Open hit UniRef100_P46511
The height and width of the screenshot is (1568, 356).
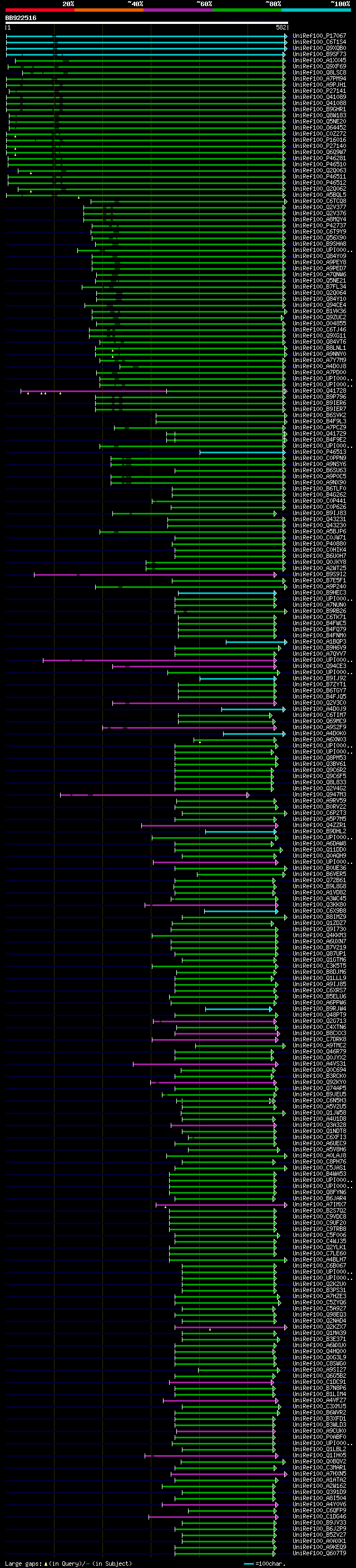(x=319, y=176)
